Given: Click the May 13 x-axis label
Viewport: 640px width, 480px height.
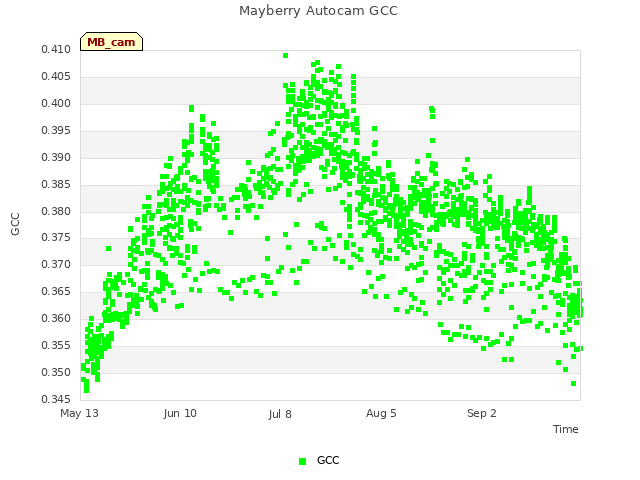Looking at the screenshot, I should (79, 413).
